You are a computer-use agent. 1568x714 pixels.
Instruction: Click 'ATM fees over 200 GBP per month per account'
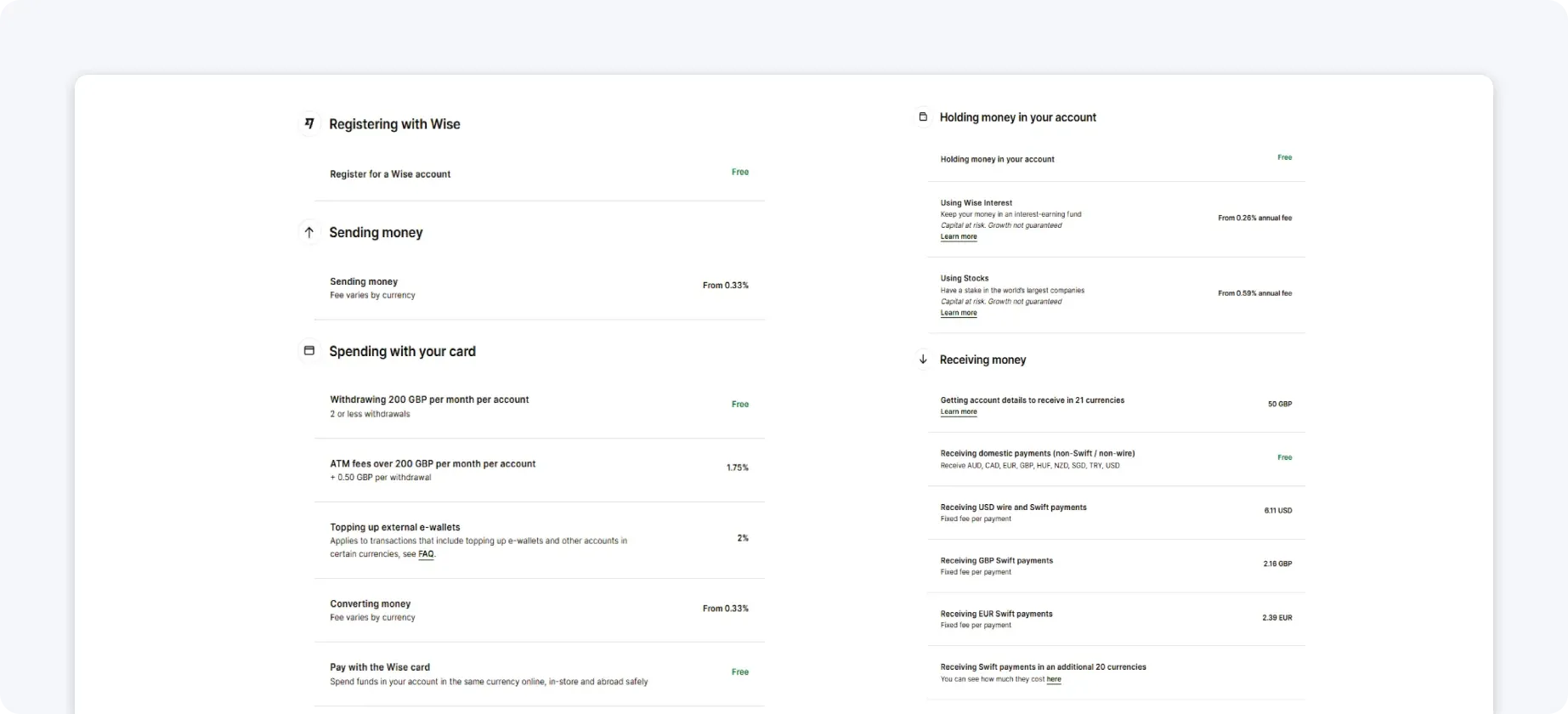click(x=433, y=464)
